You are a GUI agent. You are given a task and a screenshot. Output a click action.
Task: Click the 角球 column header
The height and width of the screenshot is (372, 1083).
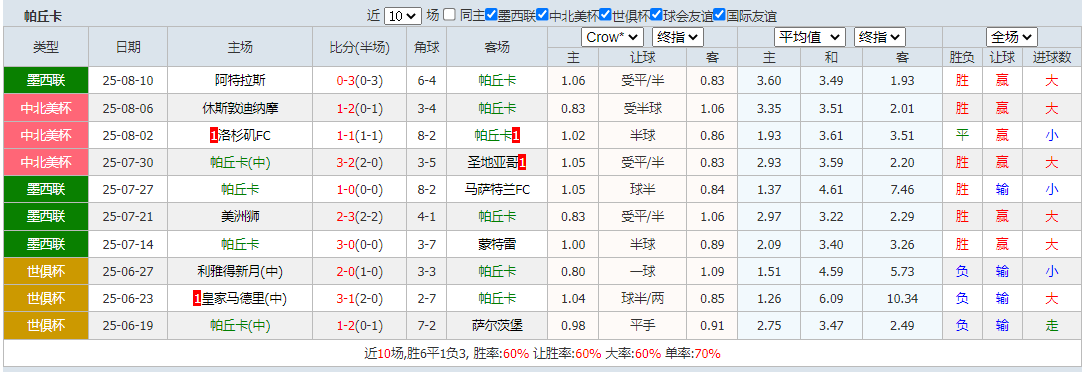(x=427, y=47)
